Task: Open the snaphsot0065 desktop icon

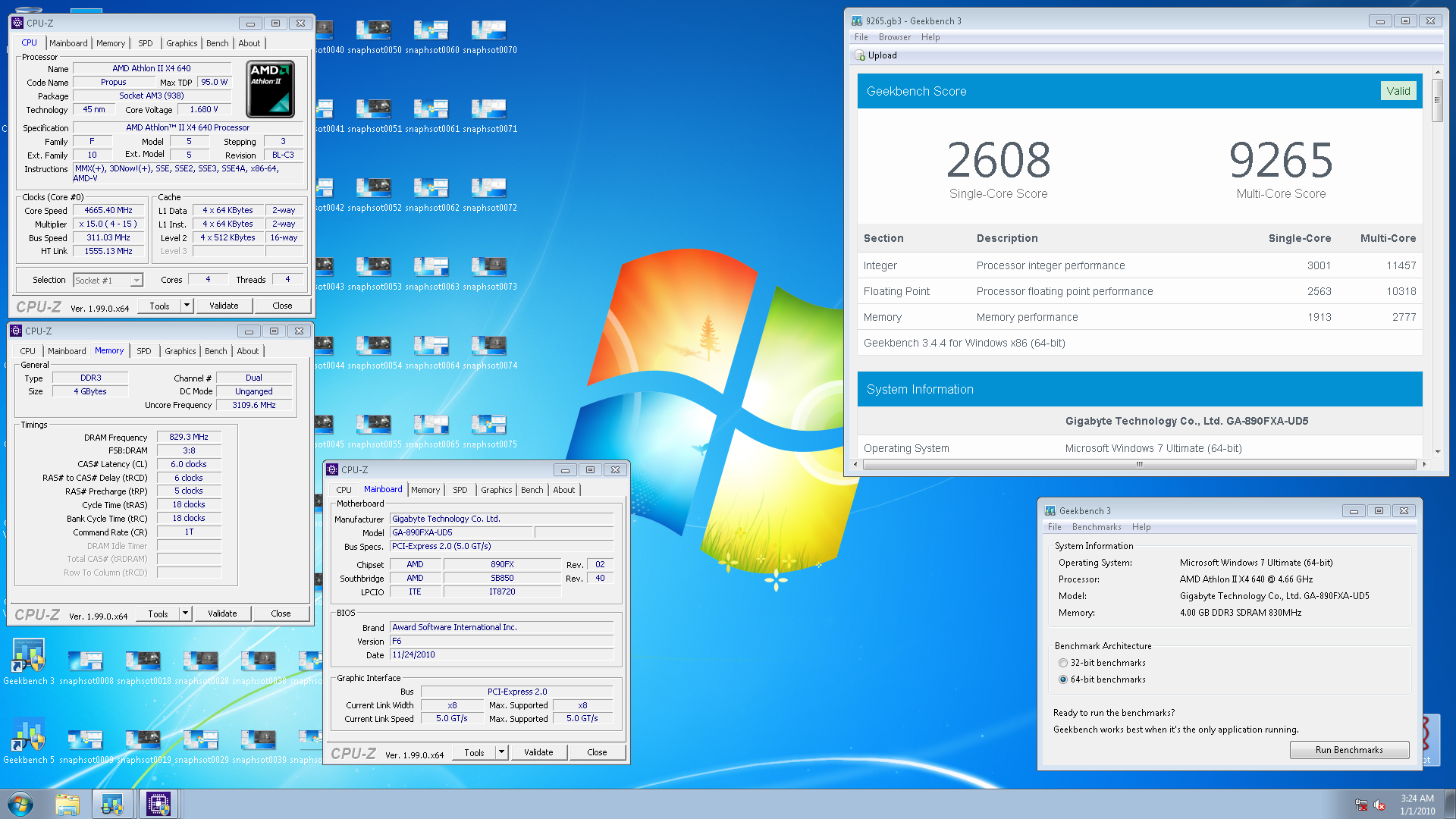Action: coord(432,432)
